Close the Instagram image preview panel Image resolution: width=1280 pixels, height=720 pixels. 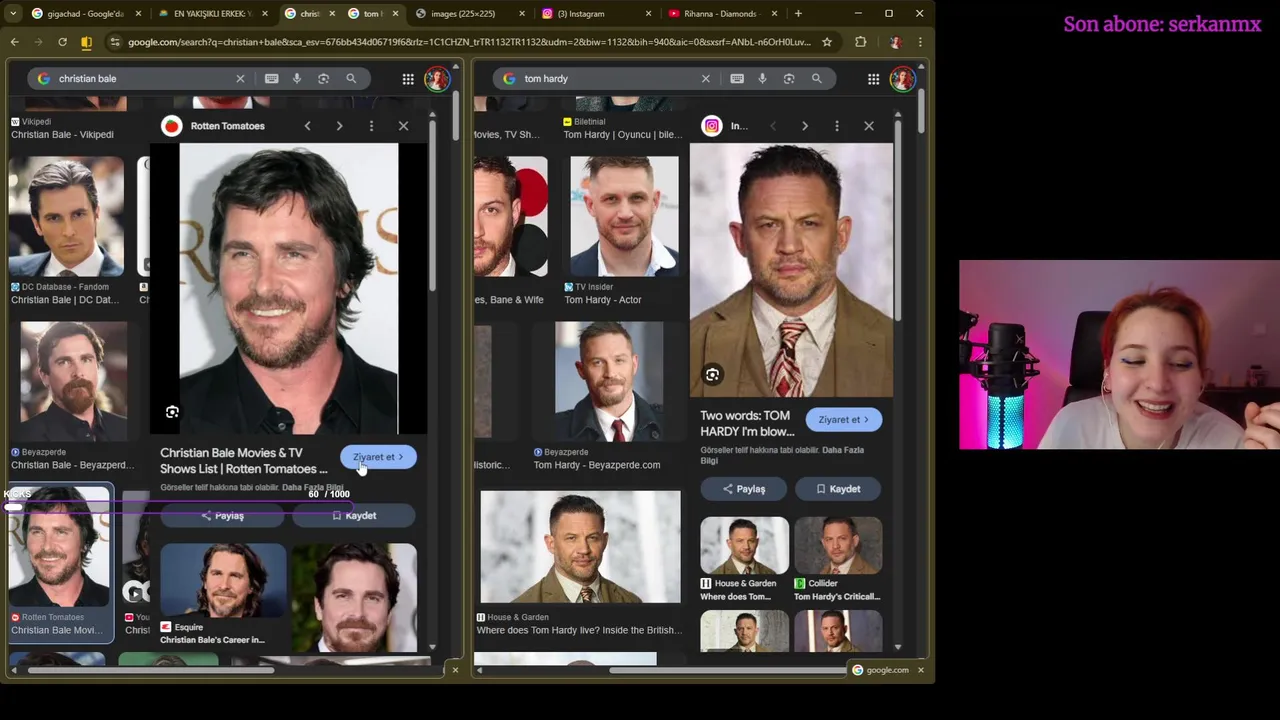(868, 126)
